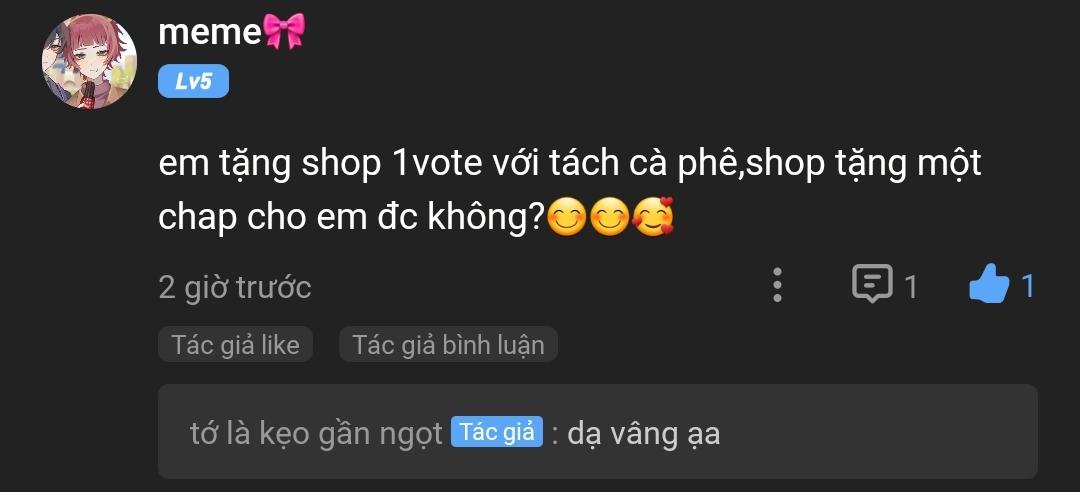This screenshot has height=492, width=1080.
Task: Tap the '2 giờ trước' timestamp
Action: click(235, 287)
